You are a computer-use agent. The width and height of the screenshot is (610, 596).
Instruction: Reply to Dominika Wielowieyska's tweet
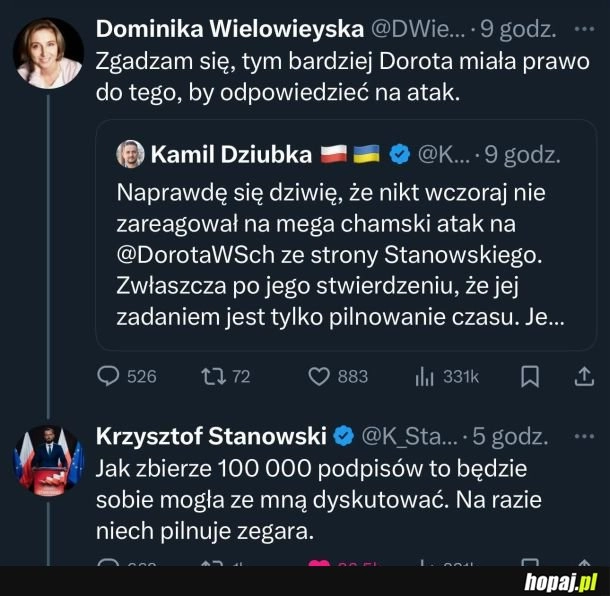point(109,376)
